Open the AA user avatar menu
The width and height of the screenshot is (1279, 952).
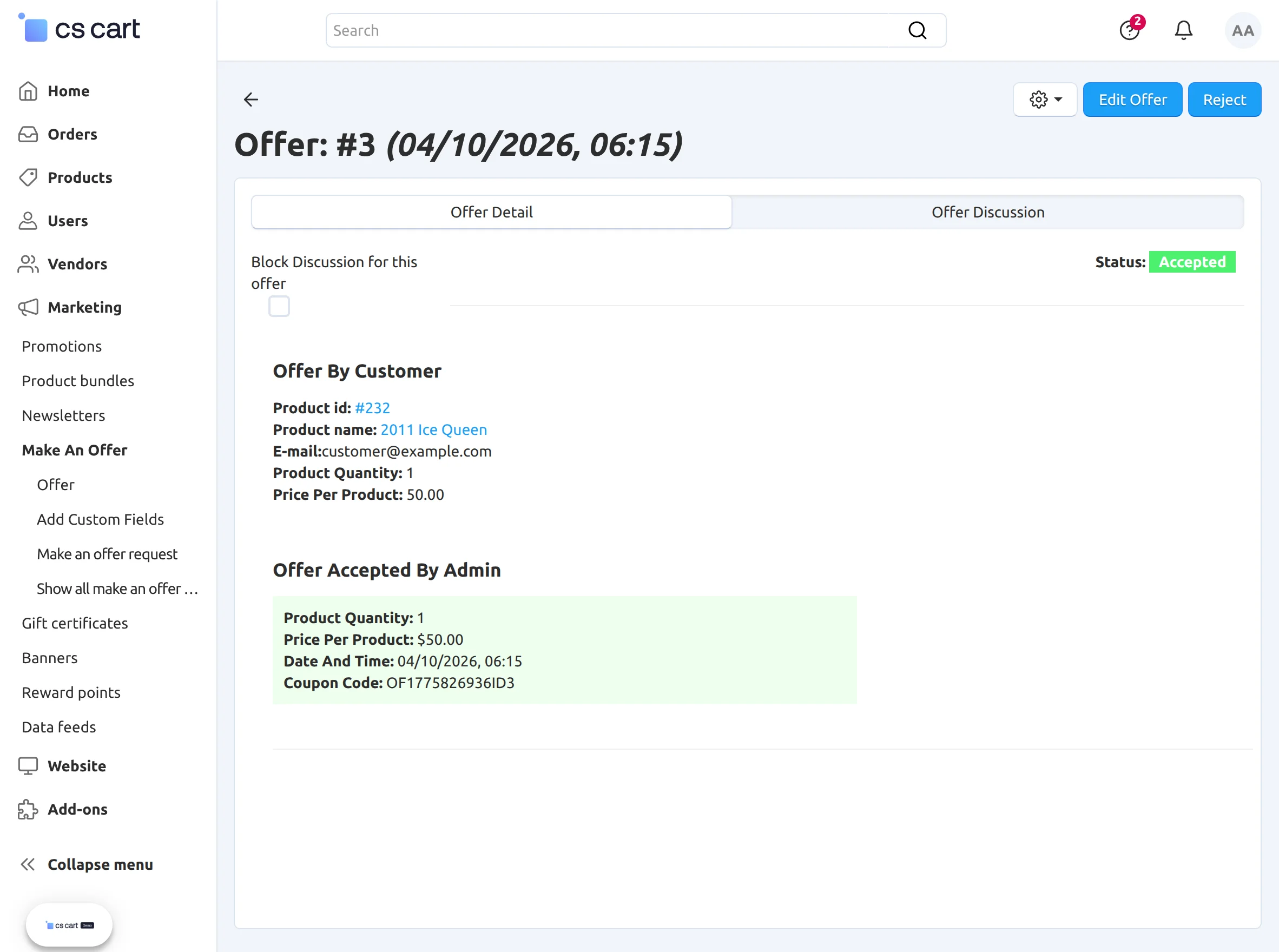[1243, 30]
